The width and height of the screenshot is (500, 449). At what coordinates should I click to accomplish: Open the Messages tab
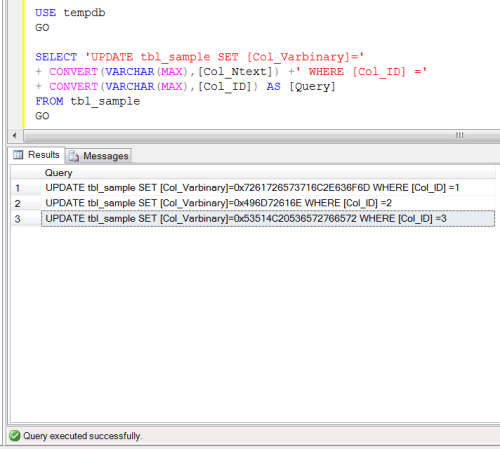pyautogui.click(x=99, y=156)
